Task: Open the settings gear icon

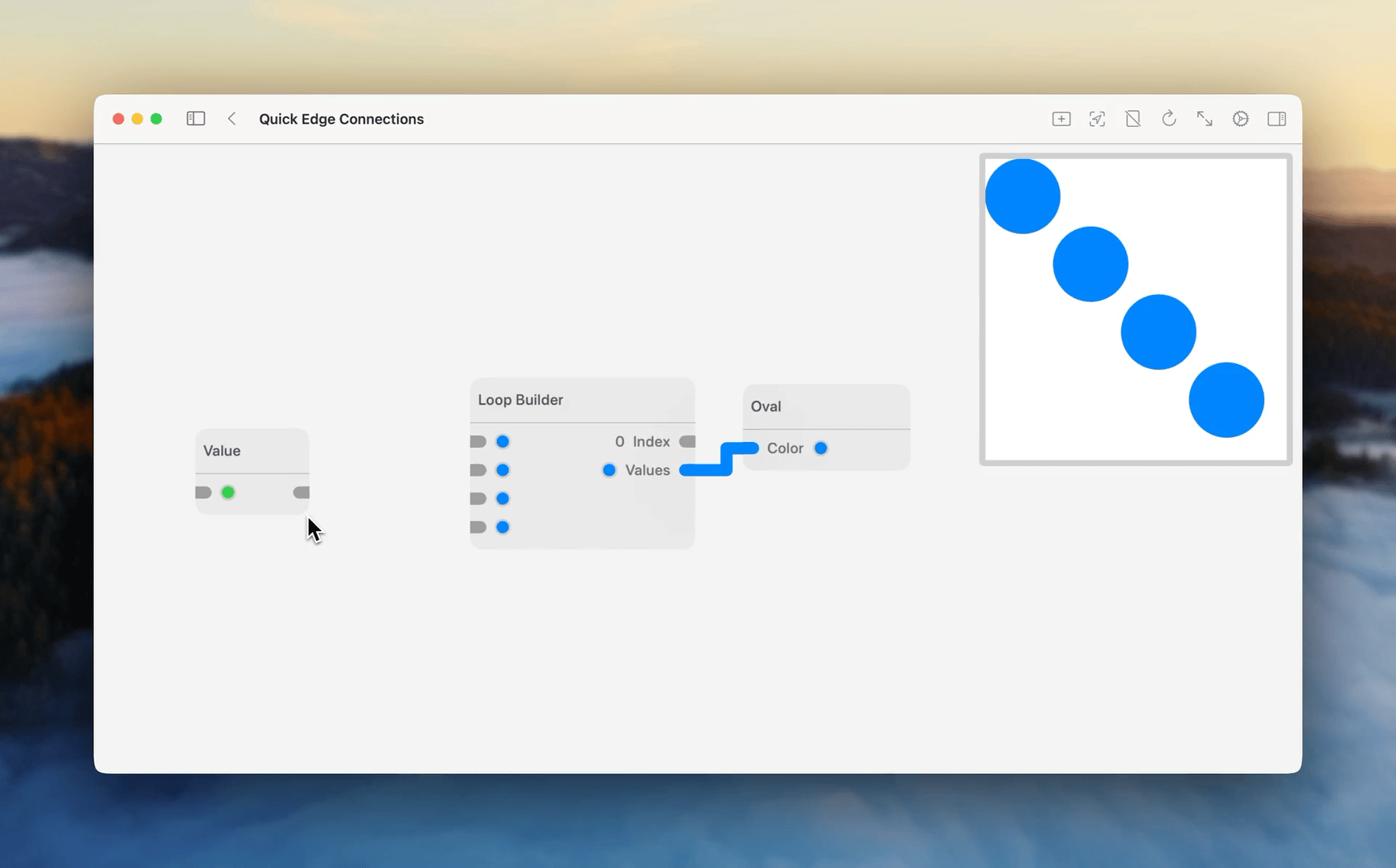Action: coord(1240,118)
